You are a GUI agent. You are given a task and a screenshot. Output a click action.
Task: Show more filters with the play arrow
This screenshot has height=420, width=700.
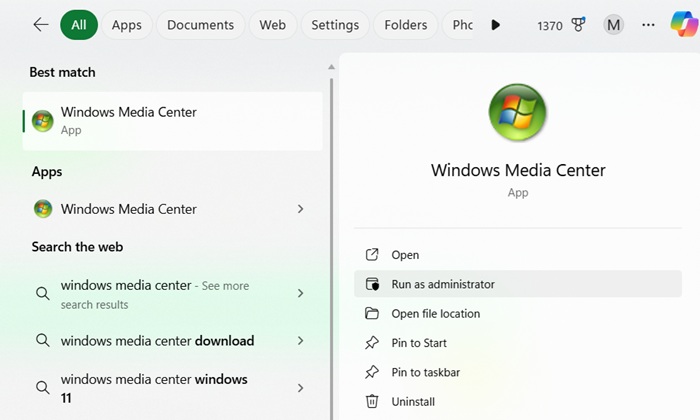pyautogui.click(x=495, y=25)
